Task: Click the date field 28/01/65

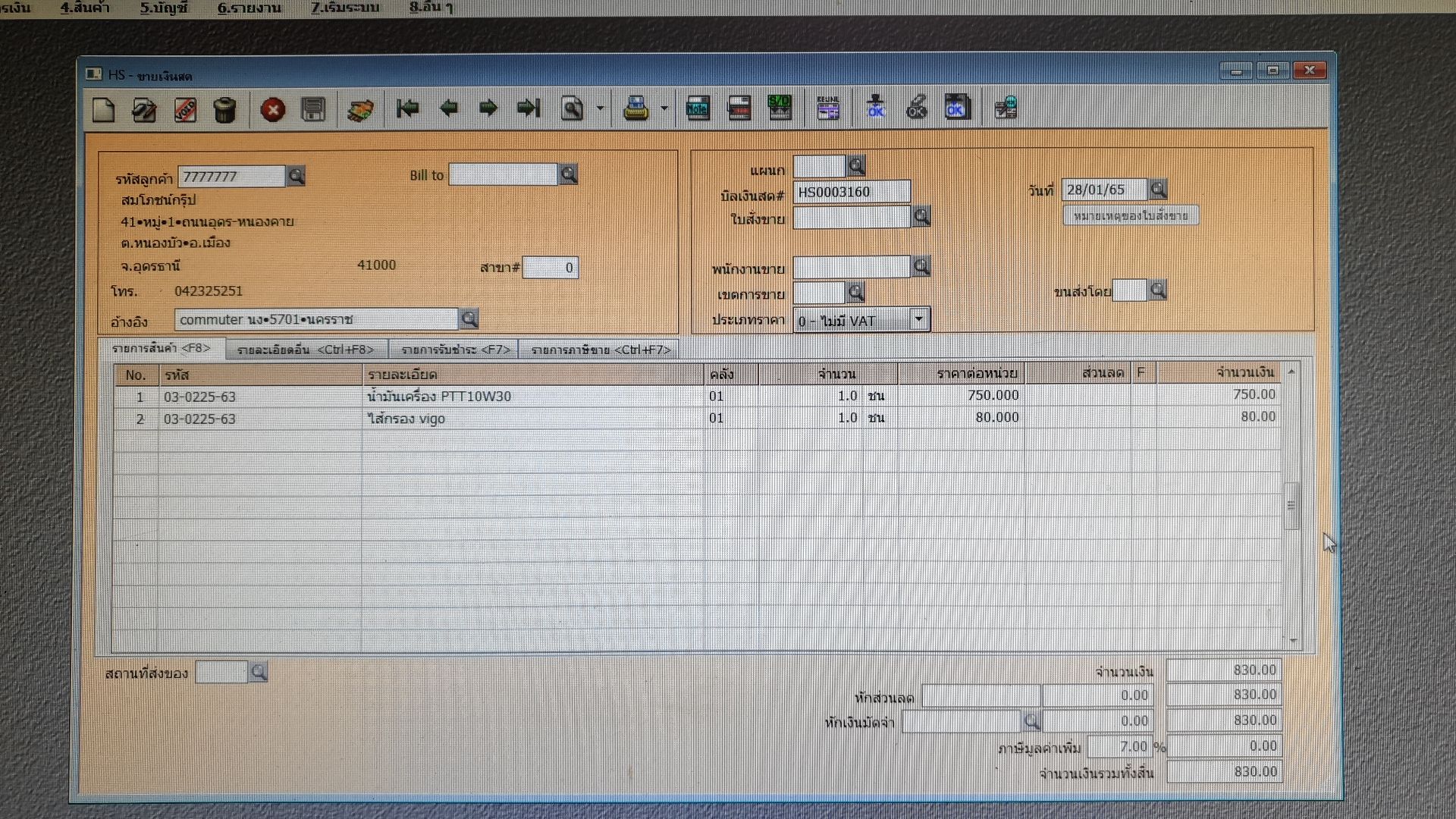Action: (1104, 190)
